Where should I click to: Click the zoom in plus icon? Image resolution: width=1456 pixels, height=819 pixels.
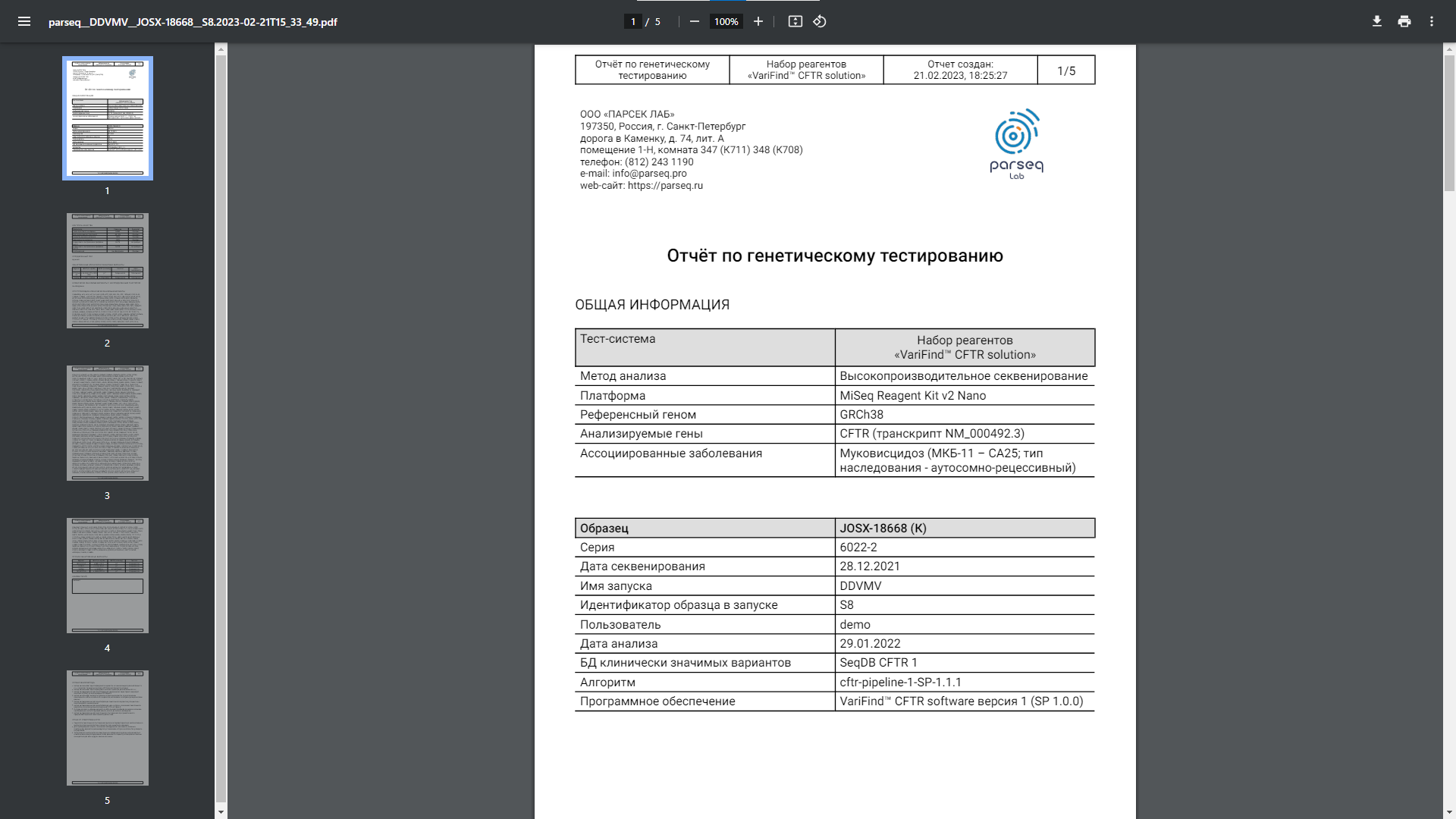(758, 22)
